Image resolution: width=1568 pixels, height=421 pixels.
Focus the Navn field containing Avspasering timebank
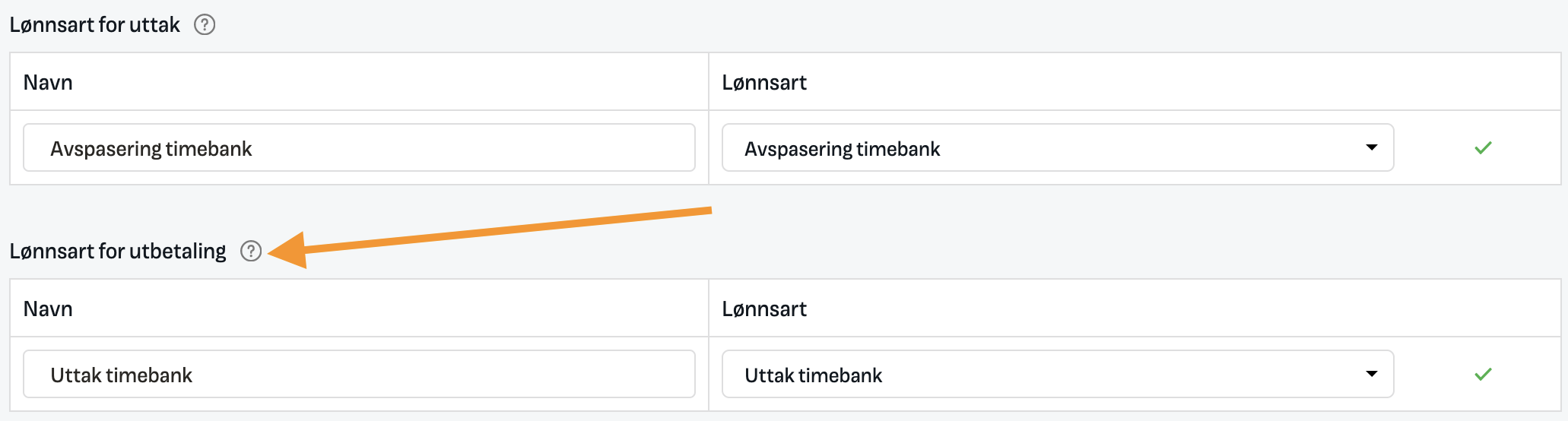point(359,147)
